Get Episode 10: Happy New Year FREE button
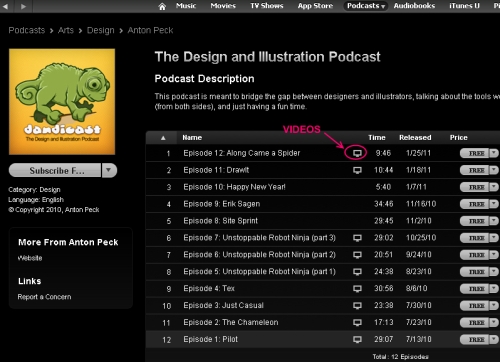This screenshot has height=362, width=500. 474,187
